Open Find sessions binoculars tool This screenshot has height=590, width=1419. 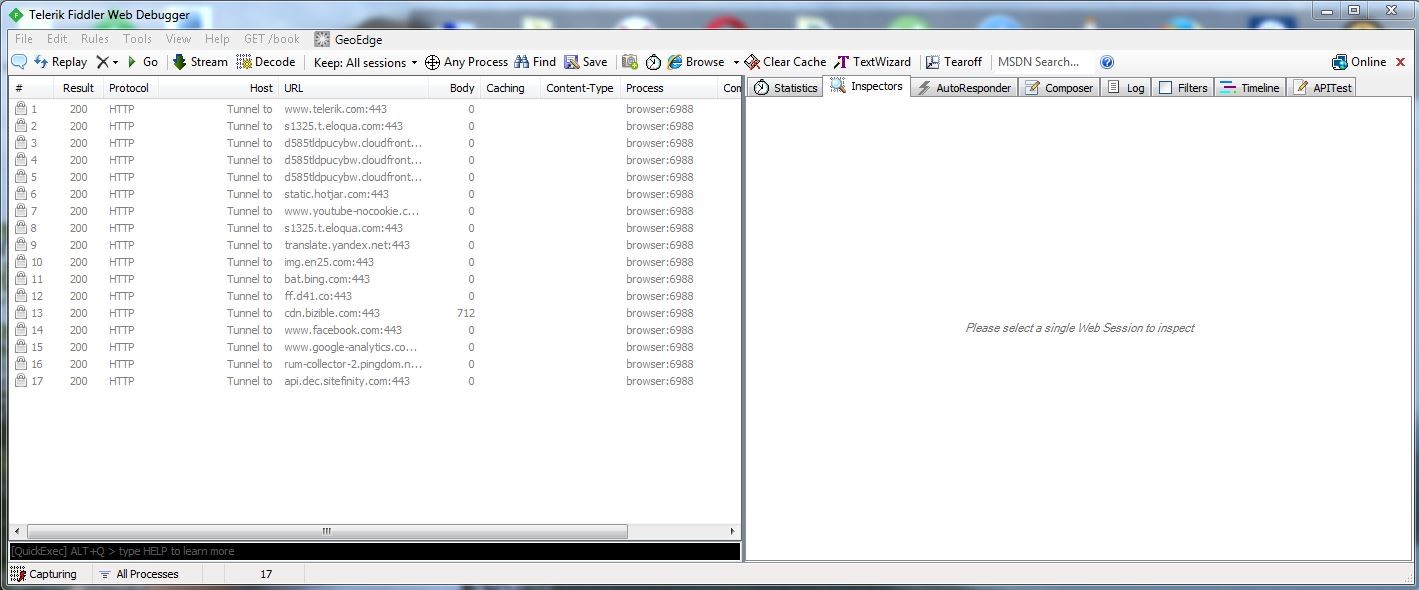pos(535,62)
